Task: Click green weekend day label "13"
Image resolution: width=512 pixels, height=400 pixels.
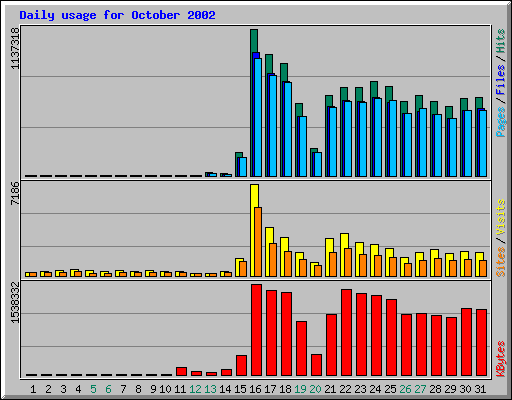Action: [x=210, y=389]
